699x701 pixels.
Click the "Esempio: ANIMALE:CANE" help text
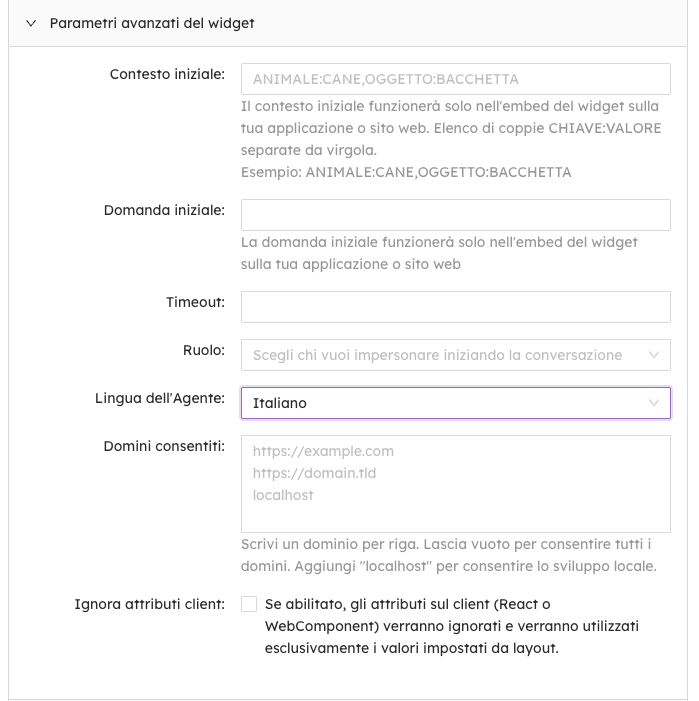pyautogui.click(x=406, y=172)
